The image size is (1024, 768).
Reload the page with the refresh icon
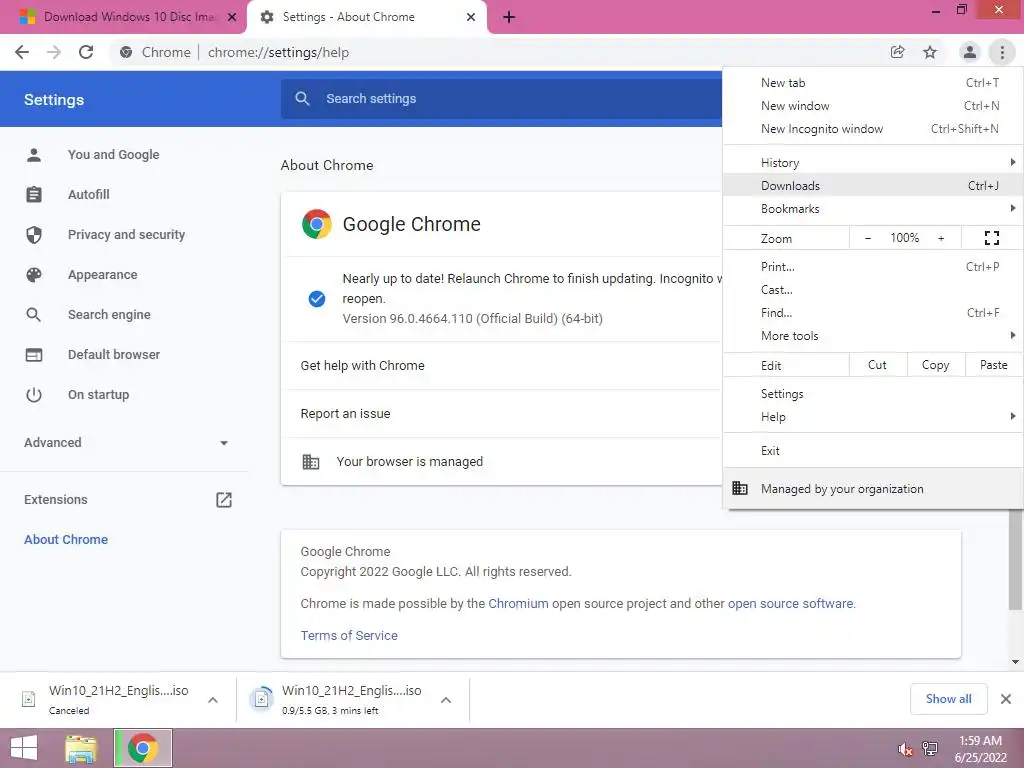coord(86,52)
